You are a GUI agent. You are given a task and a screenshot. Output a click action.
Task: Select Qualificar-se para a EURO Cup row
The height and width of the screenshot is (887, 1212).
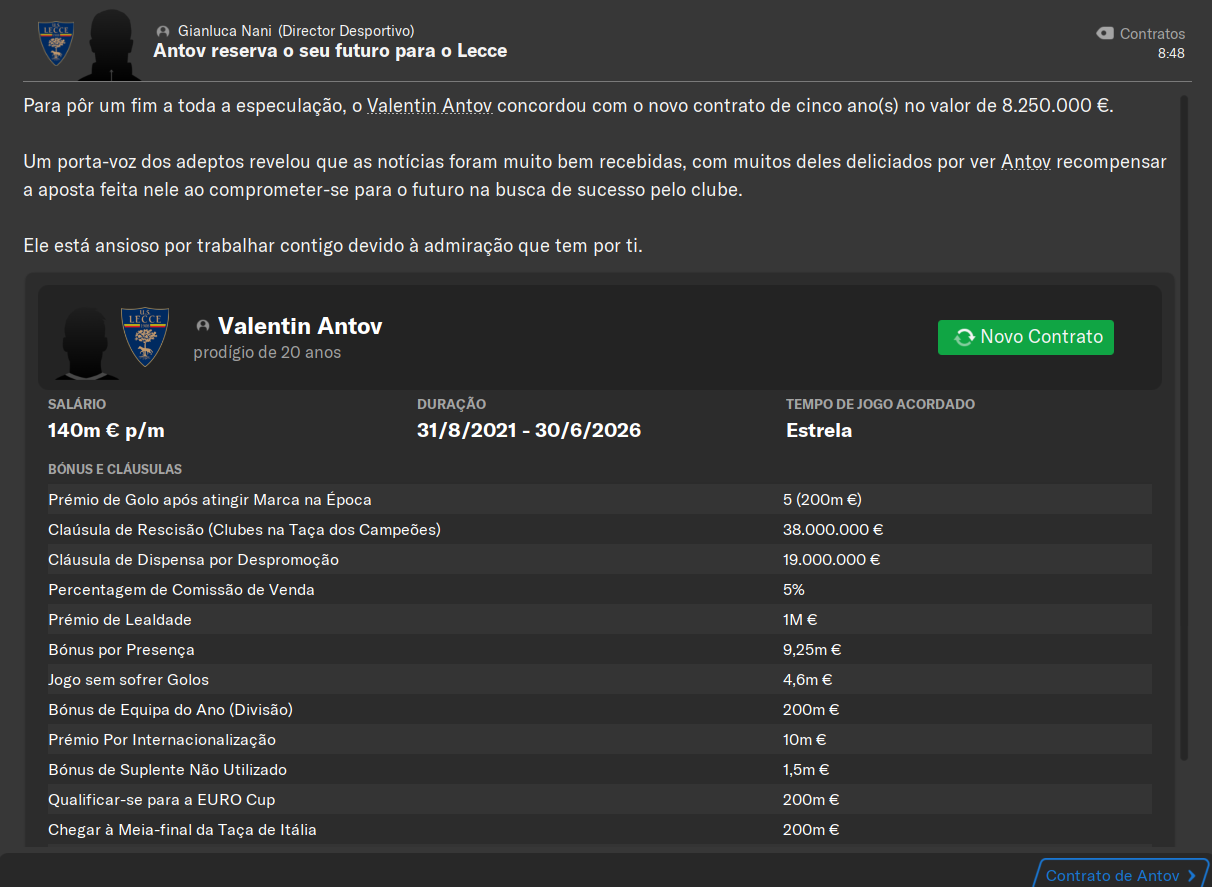[x=600, y=799]
